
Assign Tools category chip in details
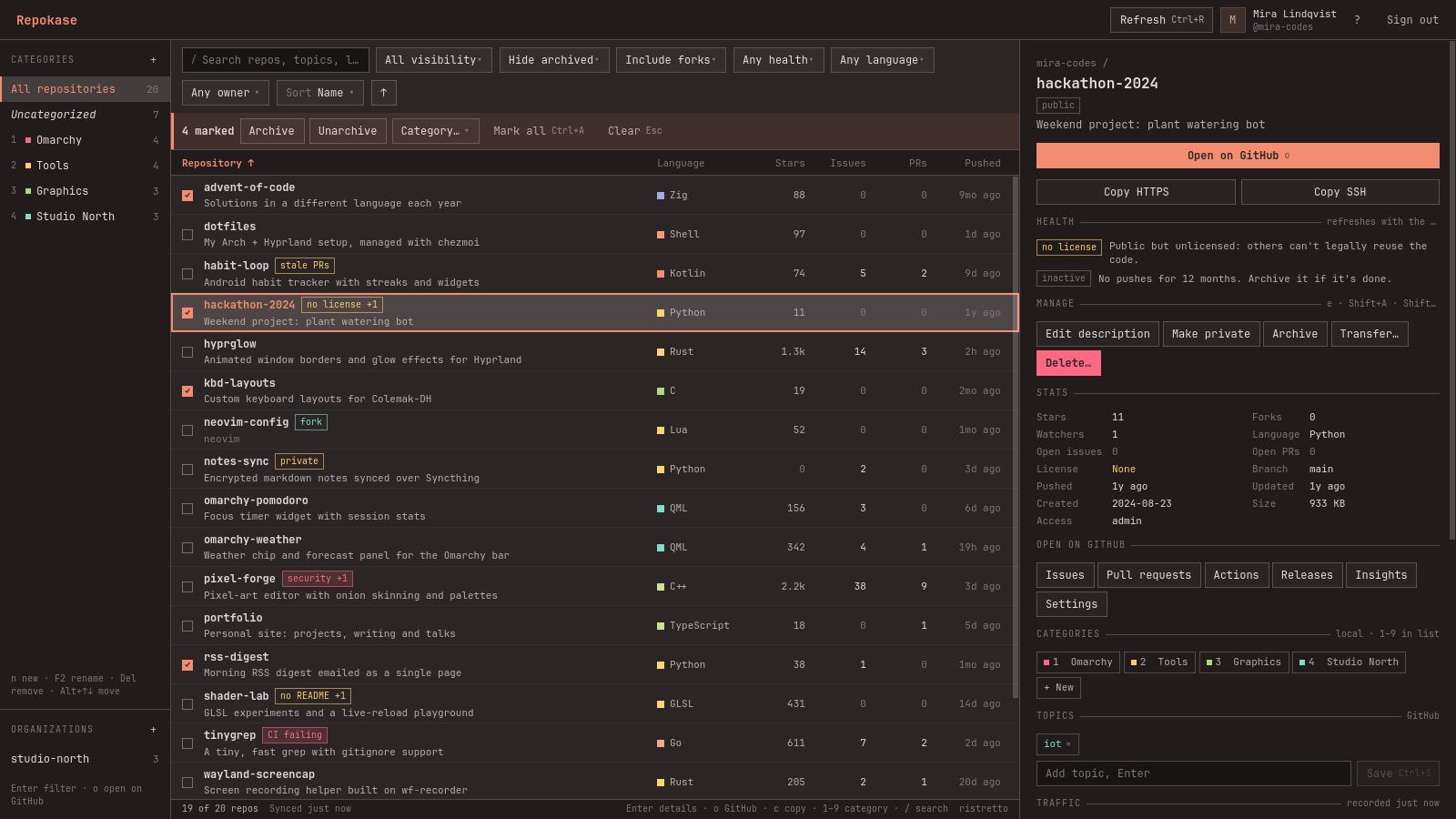click(x=1159, y=662)
